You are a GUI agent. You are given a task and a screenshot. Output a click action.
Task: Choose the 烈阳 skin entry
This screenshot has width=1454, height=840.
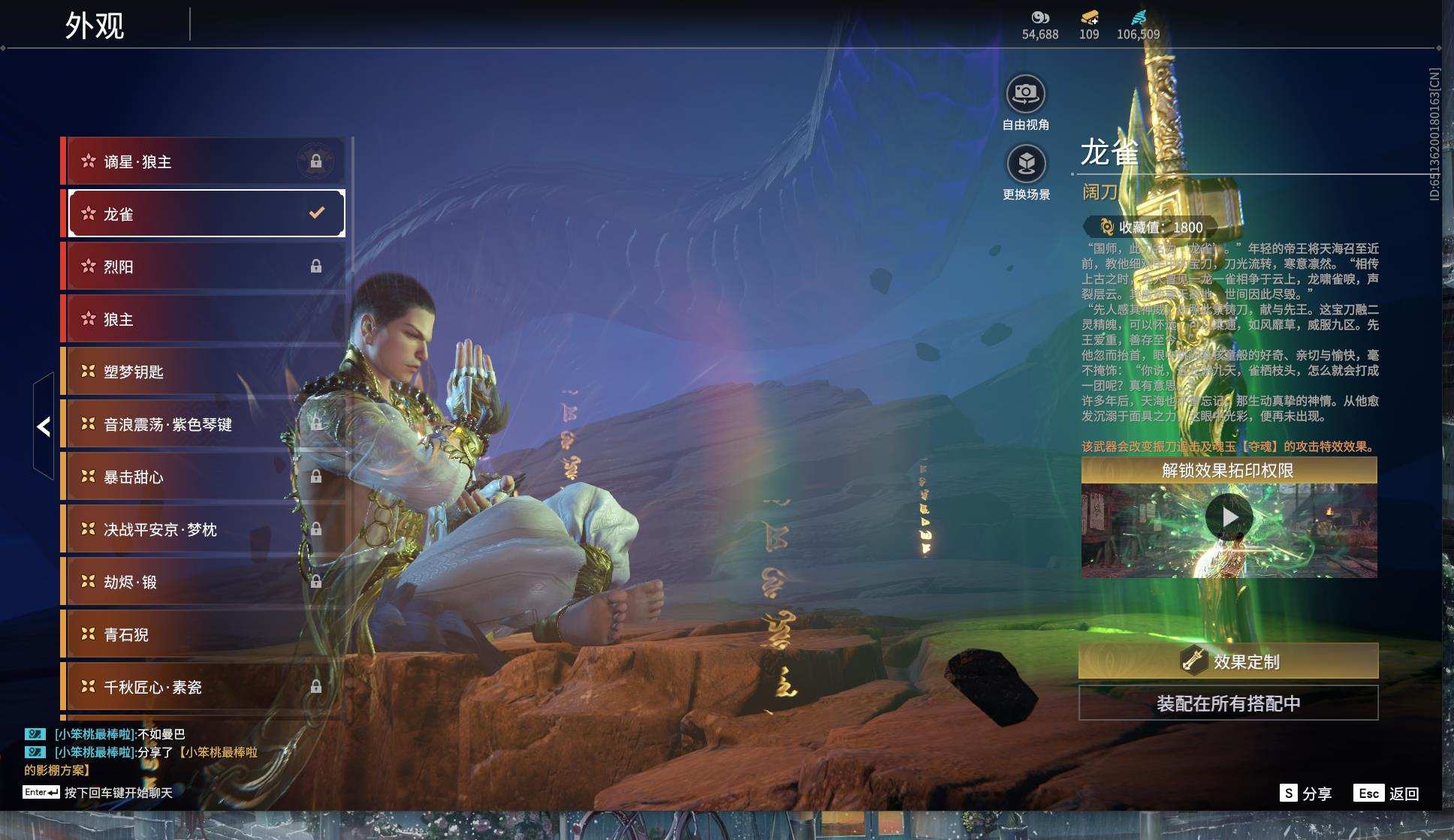[203, 266]
